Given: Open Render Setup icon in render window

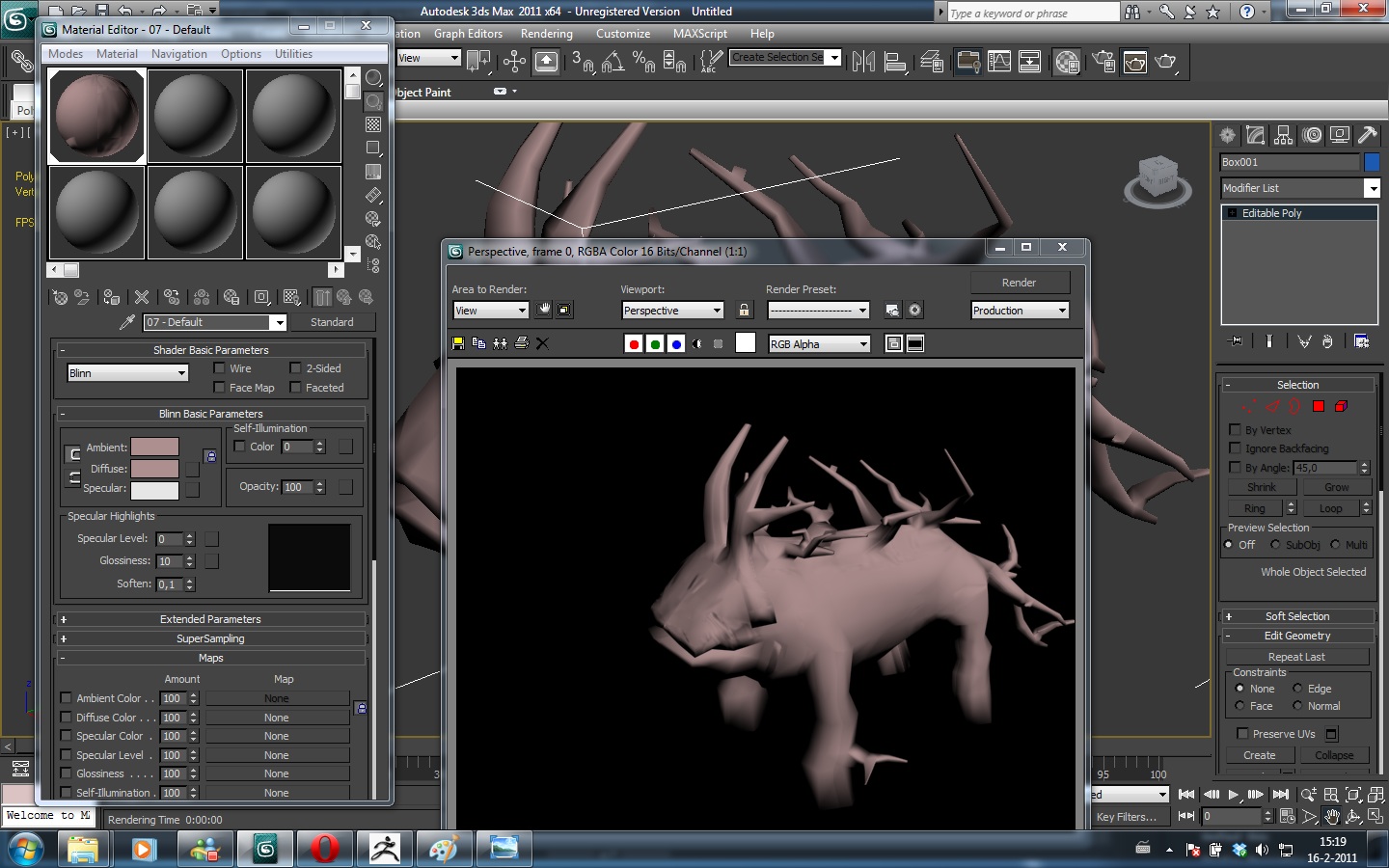Looking at the screenshot, I should (x=892, y=311).
